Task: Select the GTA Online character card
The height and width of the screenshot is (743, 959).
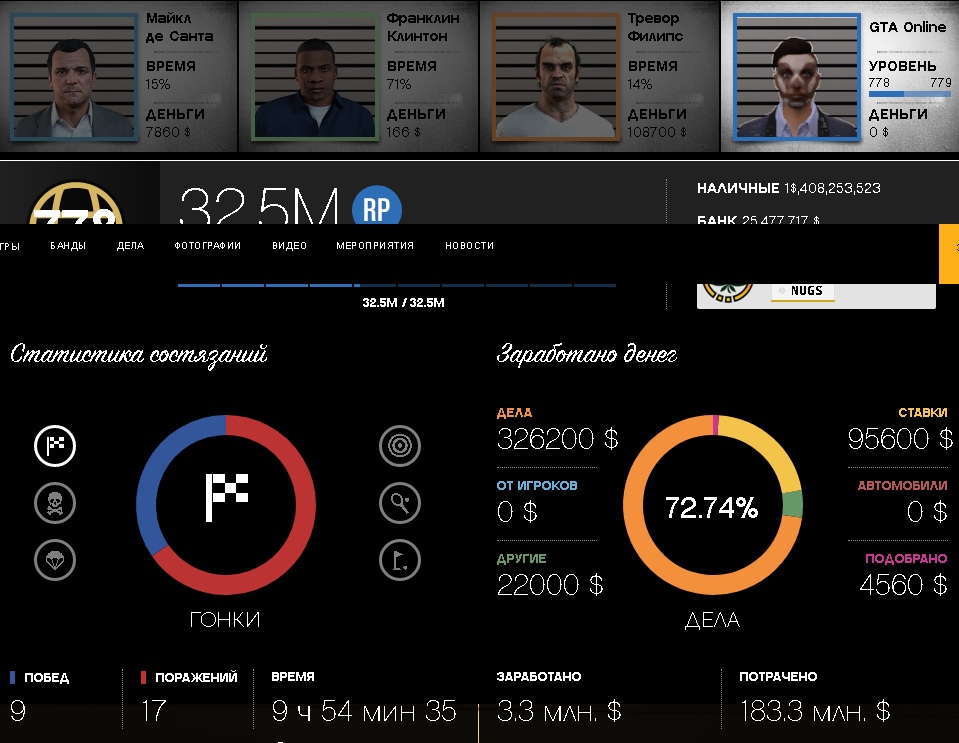Action: [840, 76]
